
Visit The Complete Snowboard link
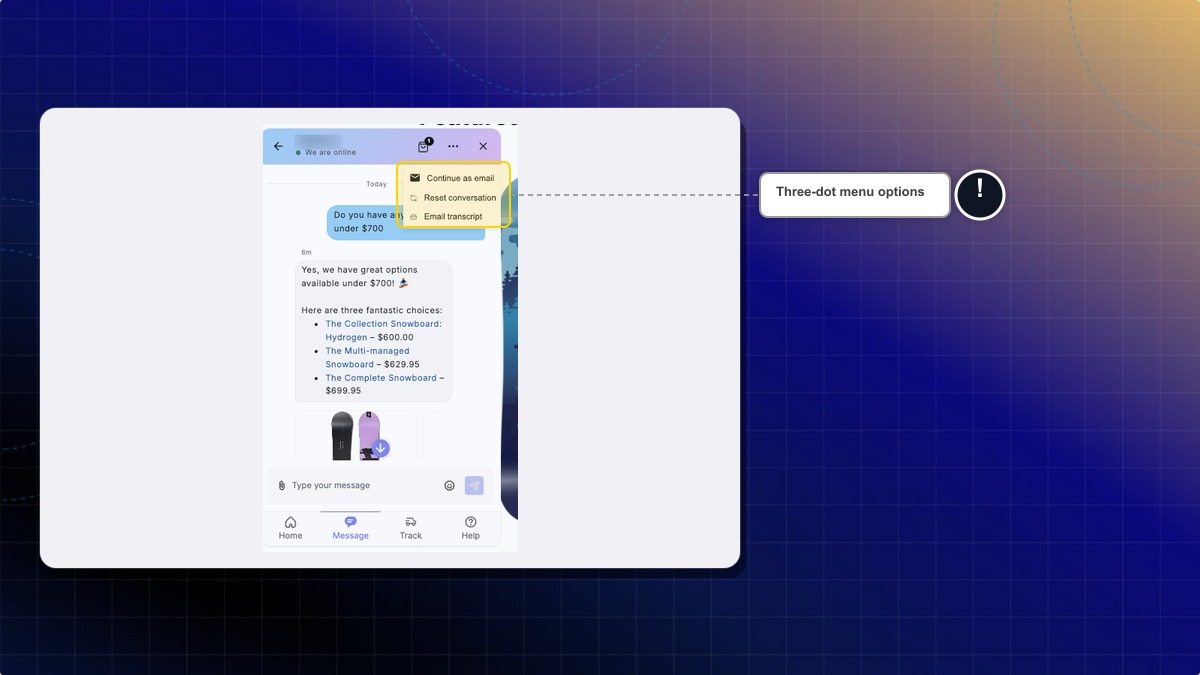click(x=381, y=378)
